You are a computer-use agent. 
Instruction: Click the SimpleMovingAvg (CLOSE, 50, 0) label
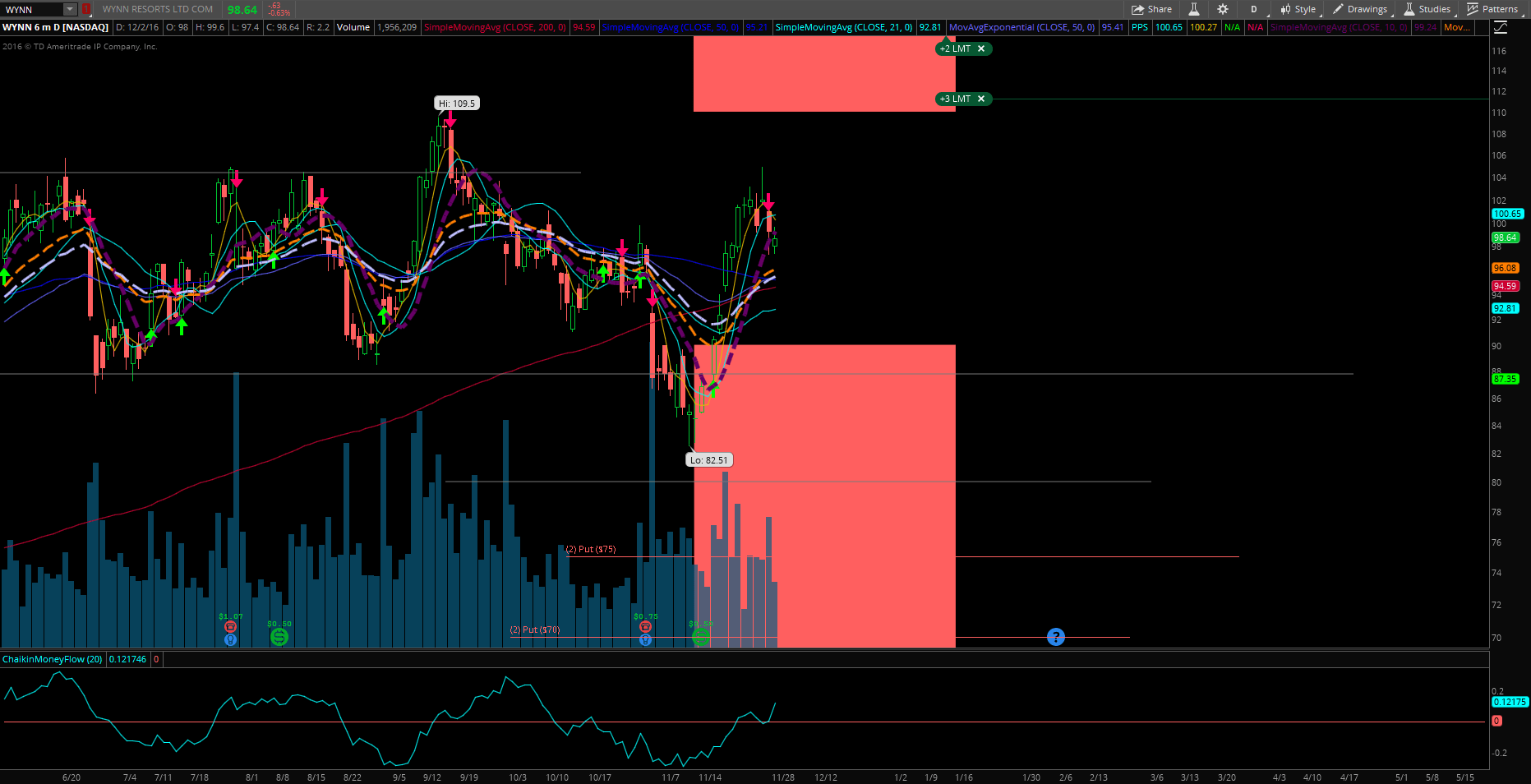pyautogui.click(x=670, y=27)
